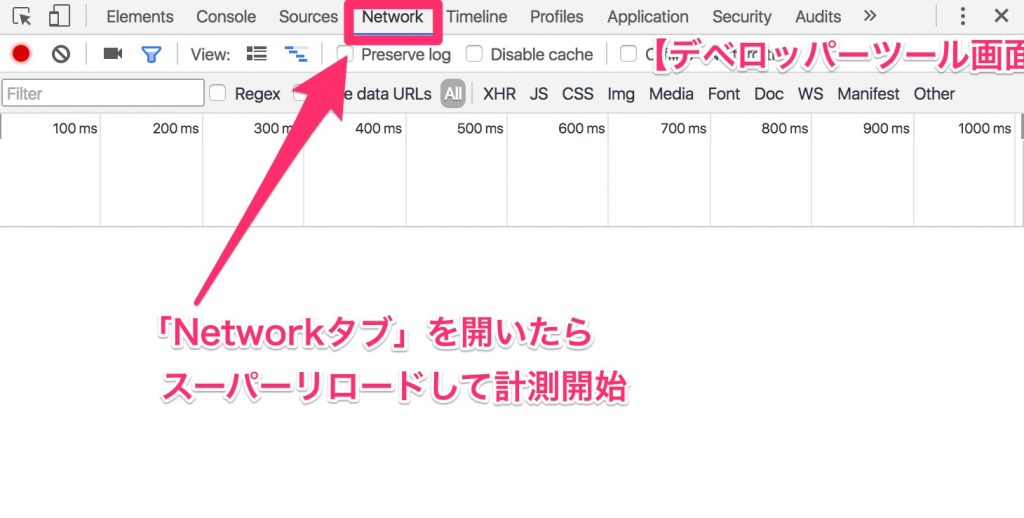Open the Elements tab
This screenshot has height=518, width=1024.
pyautogui.click(x=140, y=17)
